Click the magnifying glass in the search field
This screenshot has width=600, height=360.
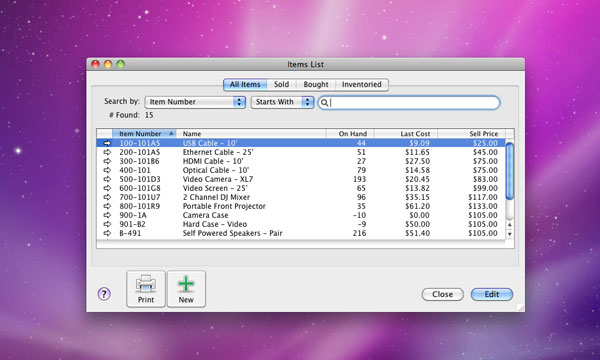coord(324,102)
